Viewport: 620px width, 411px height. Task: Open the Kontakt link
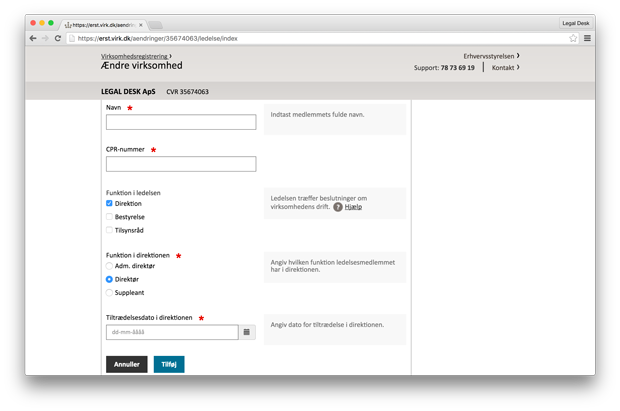(505, 68)
